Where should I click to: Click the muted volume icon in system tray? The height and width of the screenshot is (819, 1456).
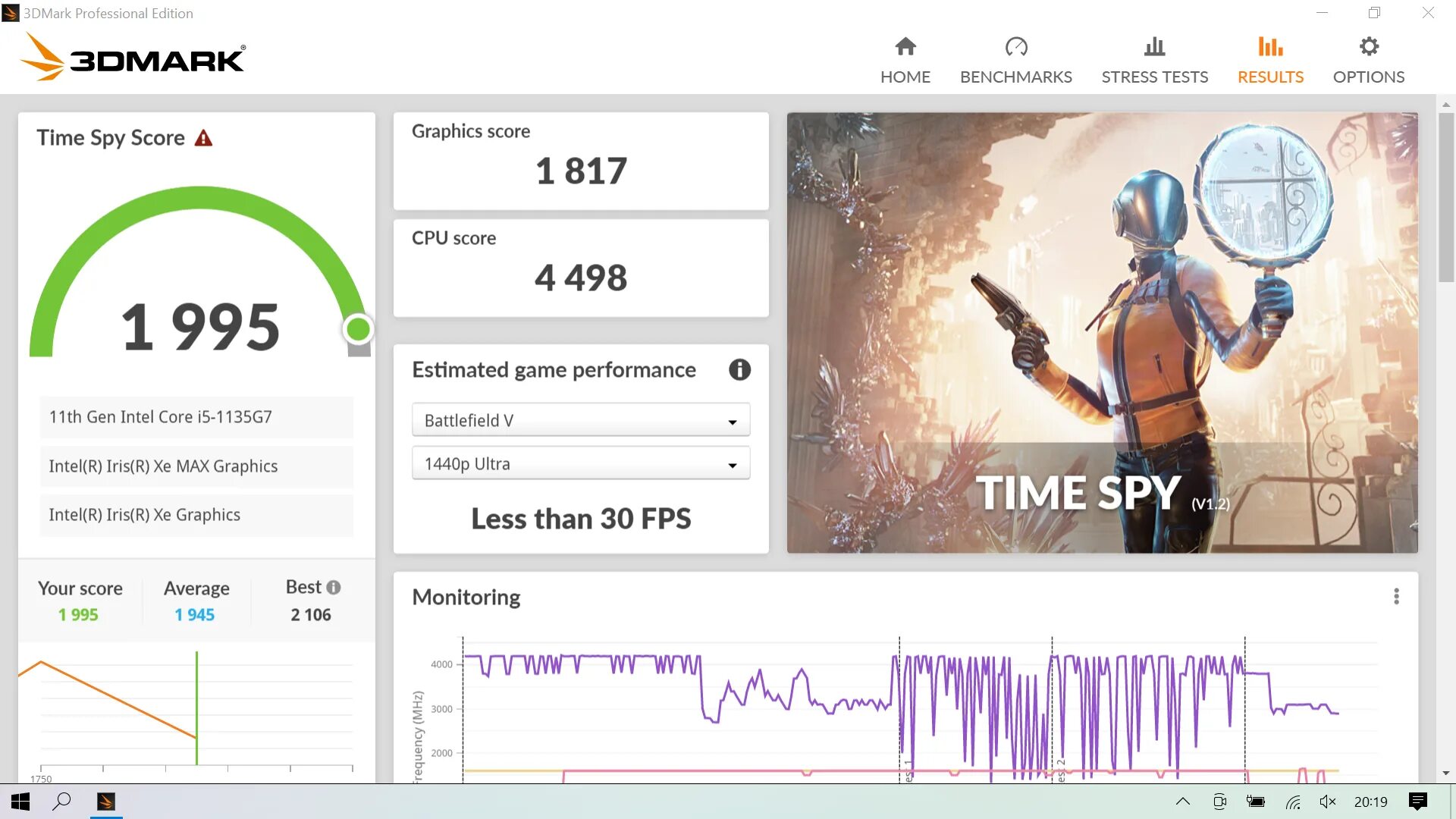pyautogui.click(x=1327, y=802)
